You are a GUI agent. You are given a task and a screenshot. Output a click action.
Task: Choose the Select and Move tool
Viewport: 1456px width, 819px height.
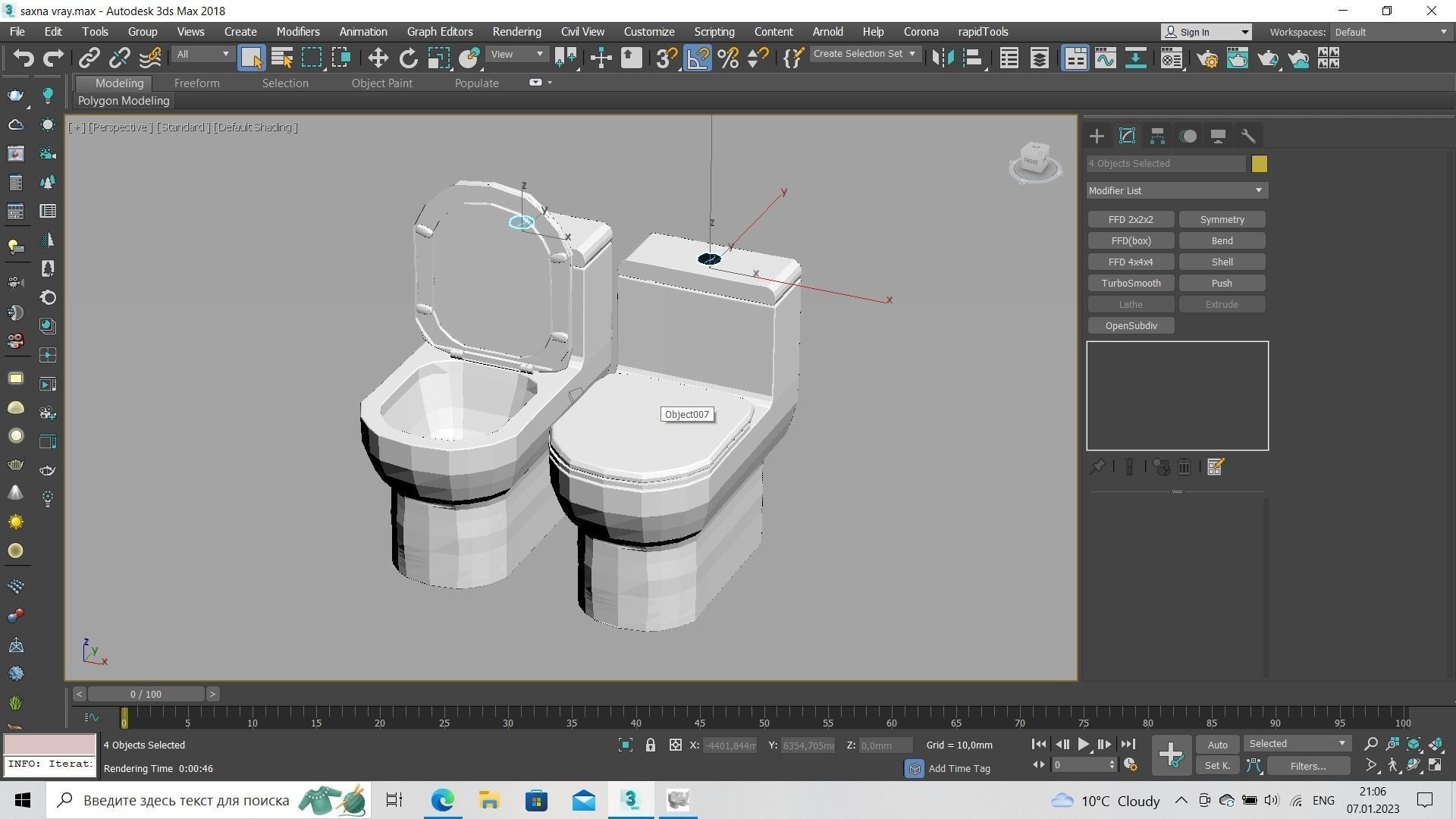378,58
